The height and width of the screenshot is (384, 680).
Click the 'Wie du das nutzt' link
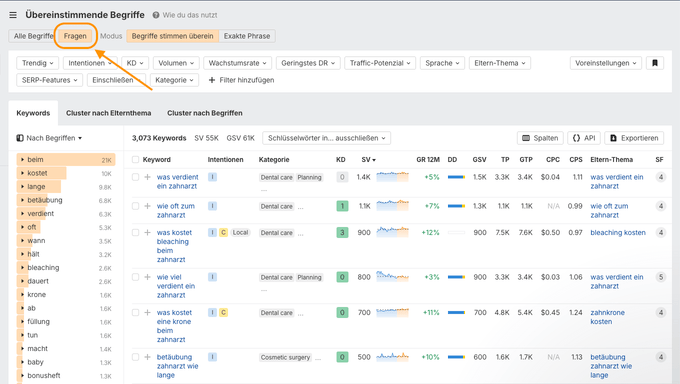click(x=190, y=15)
